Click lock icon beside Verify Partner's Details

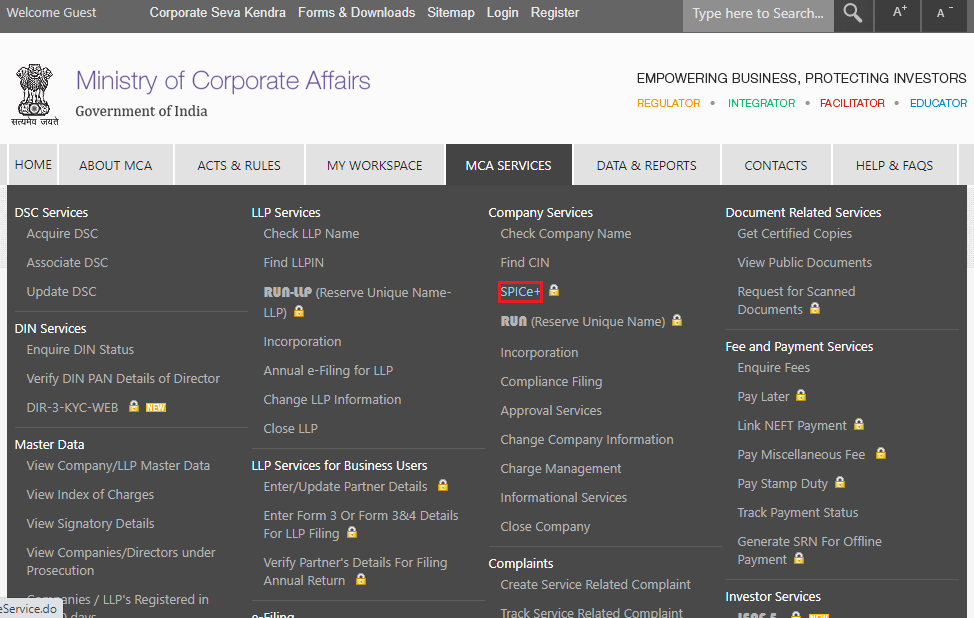[361, 579]
